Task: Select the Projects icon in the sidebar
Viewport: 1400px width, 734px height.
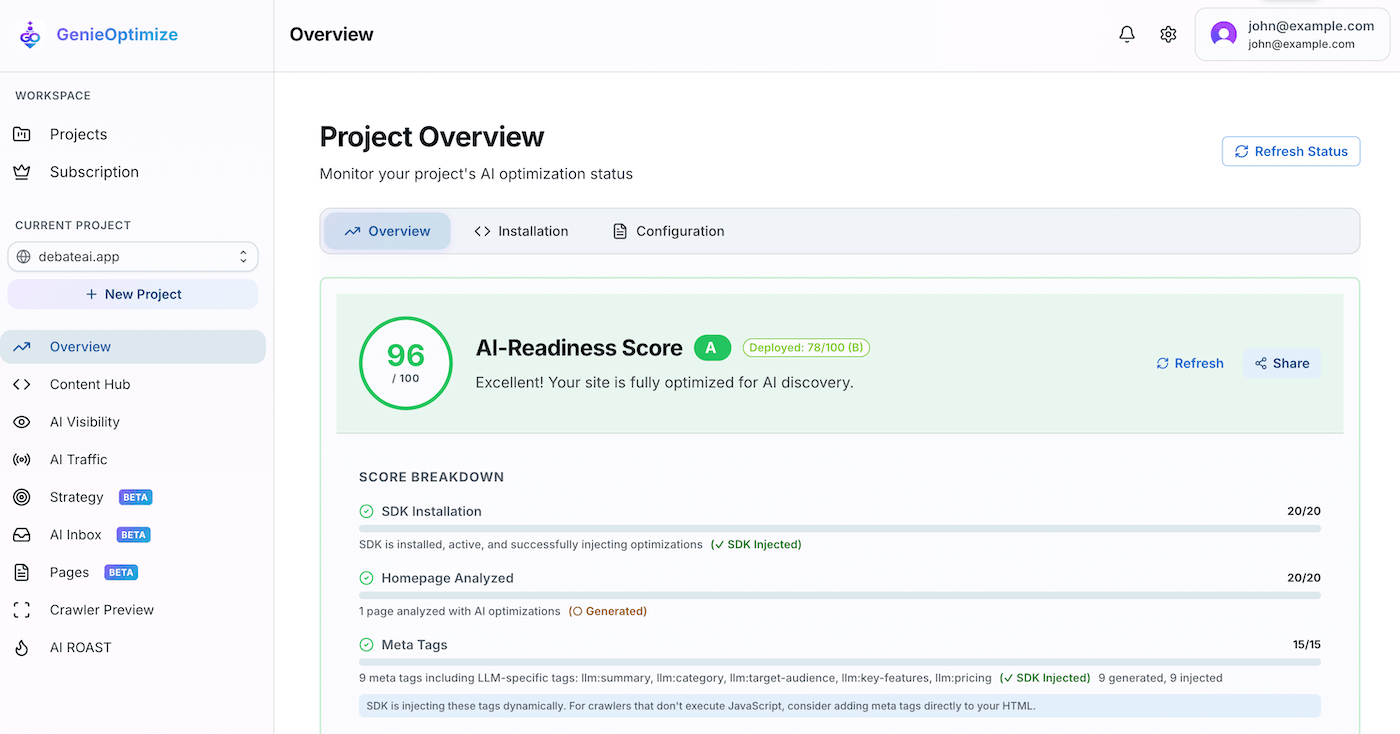Action: pos(22,133)
